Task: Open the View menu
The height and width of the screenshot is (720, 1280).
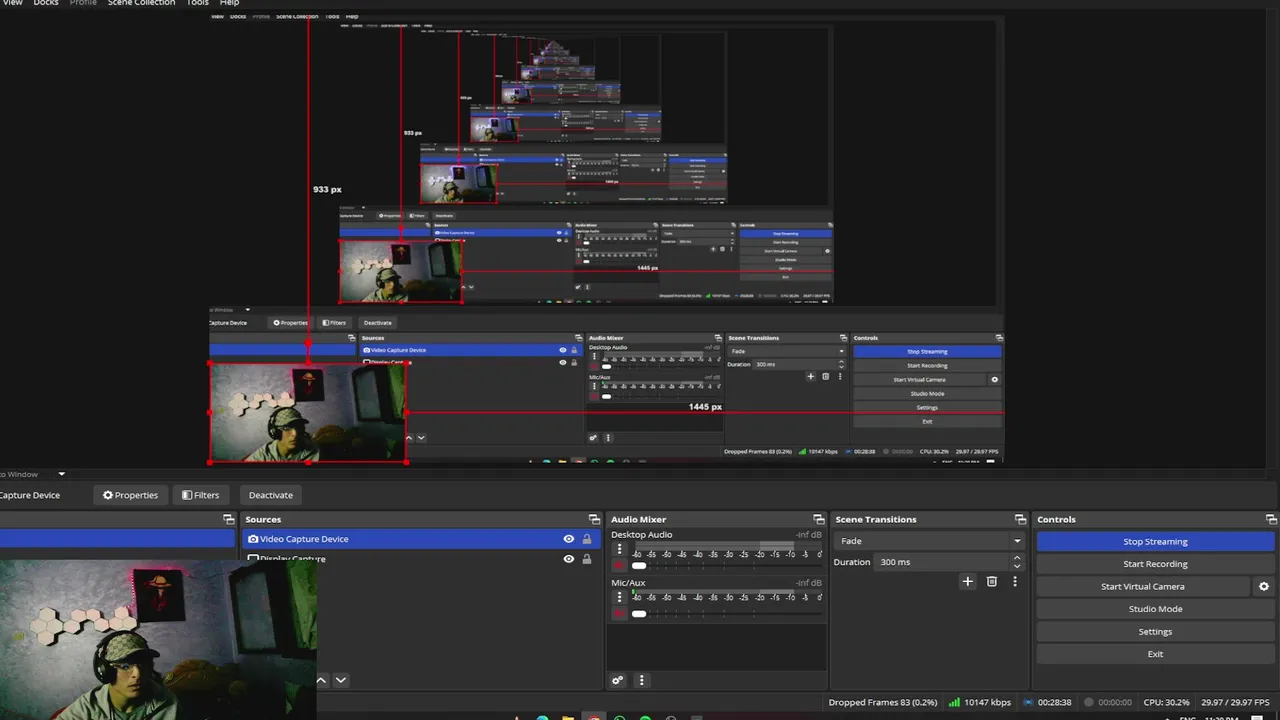Action: [11, 3]
